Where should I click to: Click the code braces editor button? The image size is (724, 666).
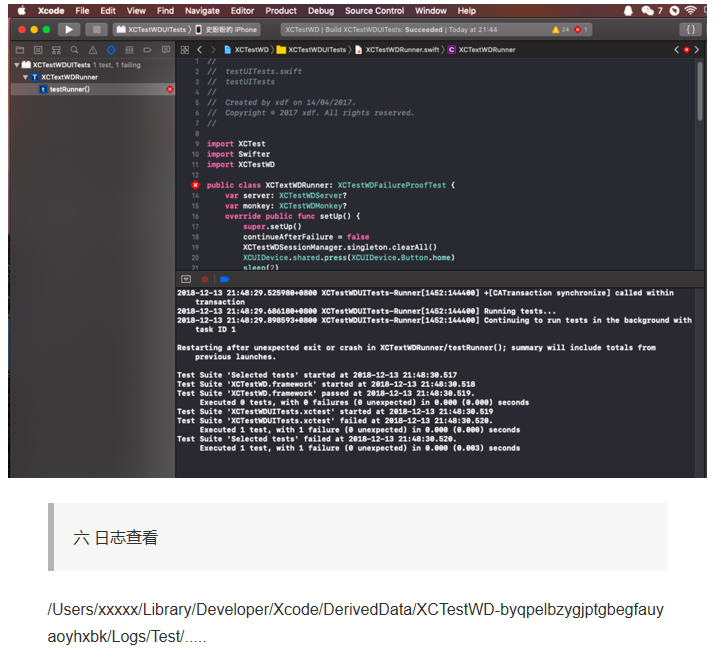(x=691, y=30)
